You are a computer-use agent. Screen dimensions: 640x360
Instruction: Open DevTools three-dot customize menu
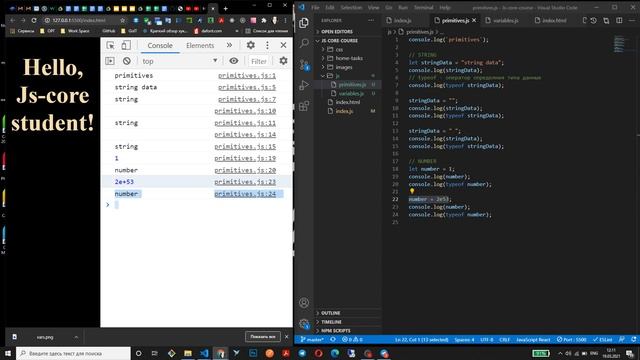[x=267, y=45]
